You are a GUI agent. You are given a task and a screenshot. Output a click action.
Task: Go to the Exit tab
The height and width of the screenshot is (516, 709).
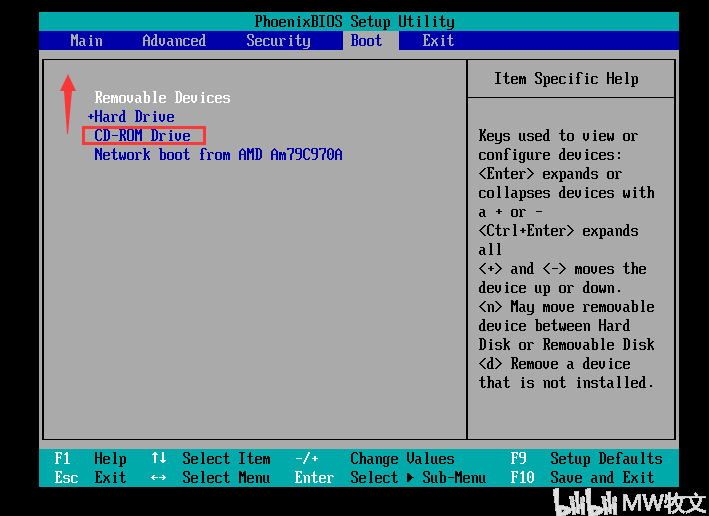(x=438, y=41)
